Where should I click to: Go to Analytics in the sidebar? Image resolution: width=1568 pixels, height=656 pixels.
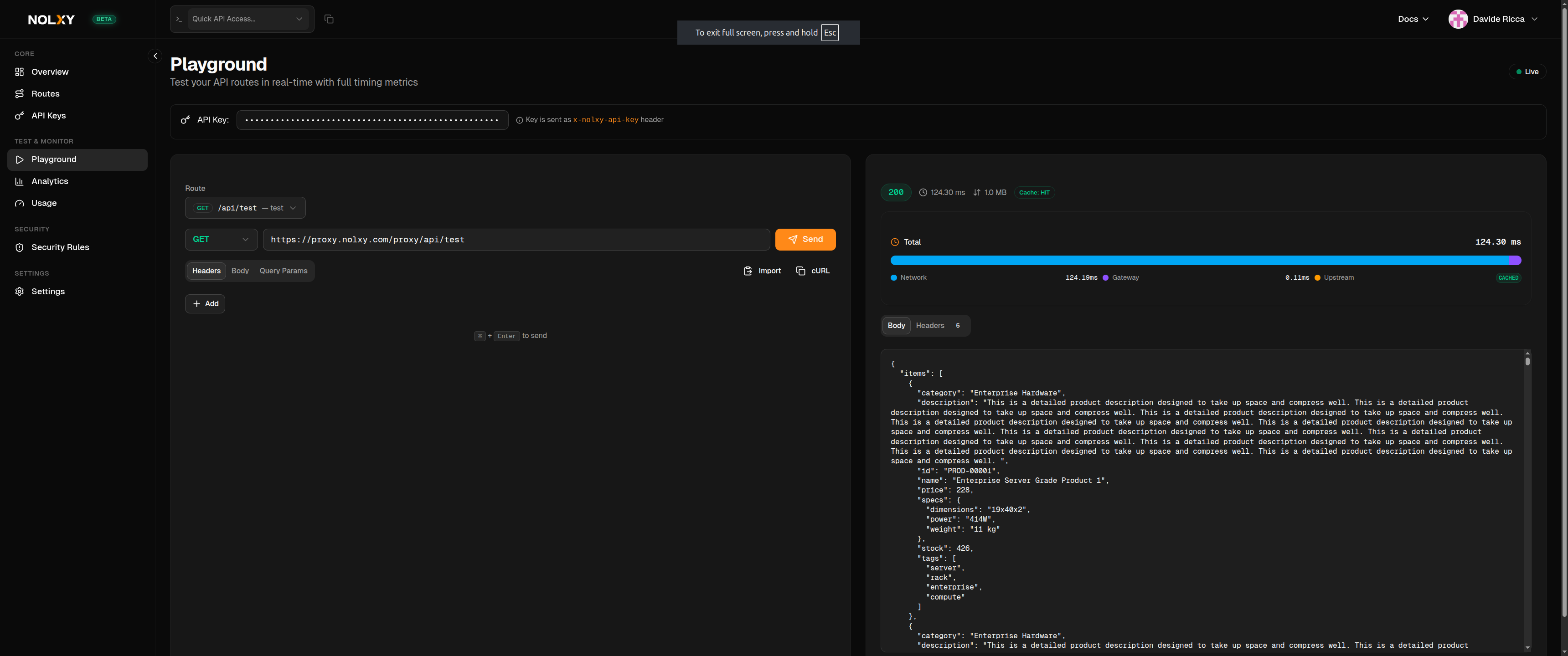click(x=49, y=181)
